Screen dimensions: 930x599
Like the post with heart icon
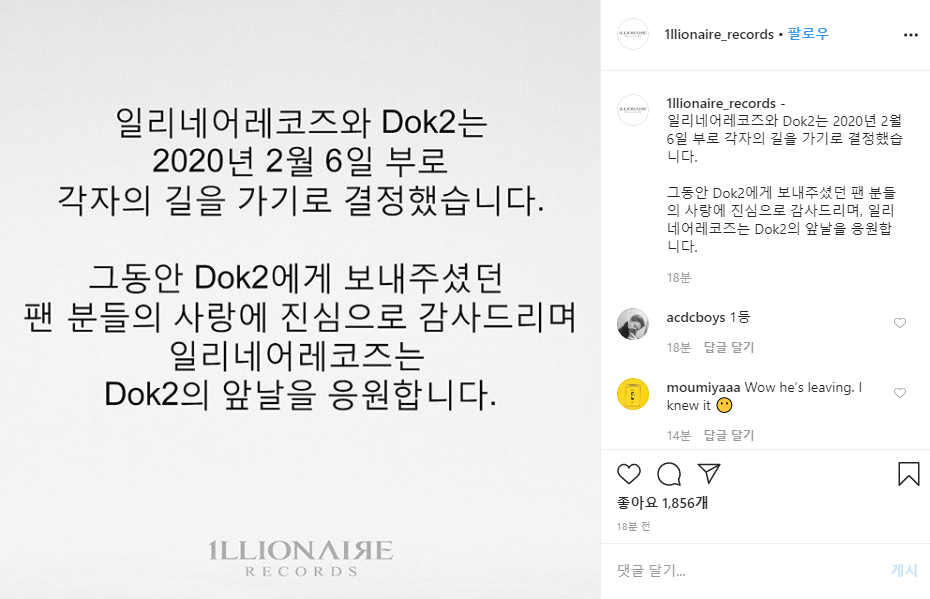tap(629, 474)
